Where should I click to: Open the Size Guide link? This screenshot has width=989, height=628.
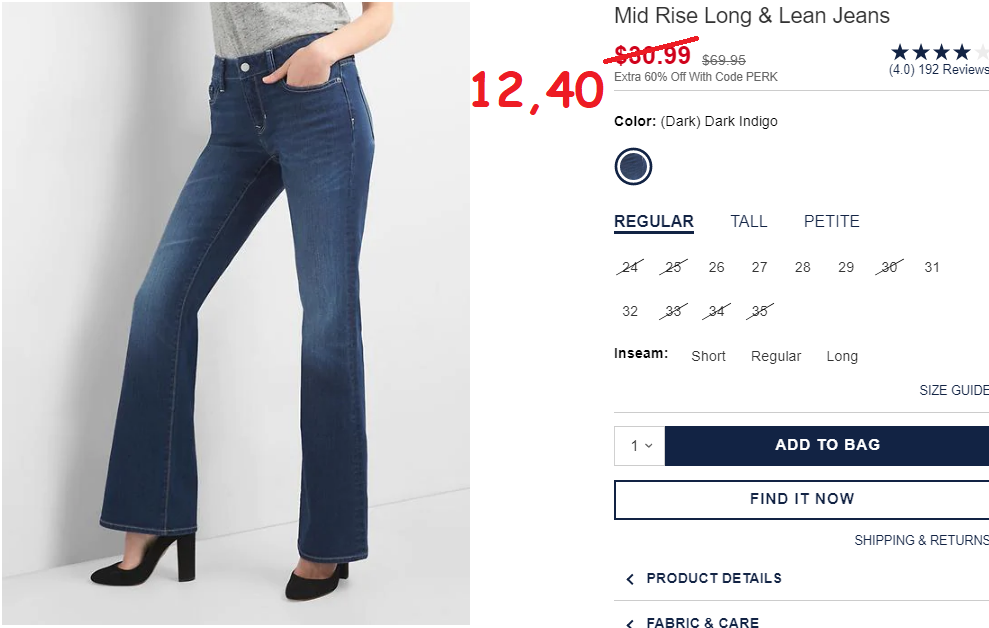pos(954,390)
